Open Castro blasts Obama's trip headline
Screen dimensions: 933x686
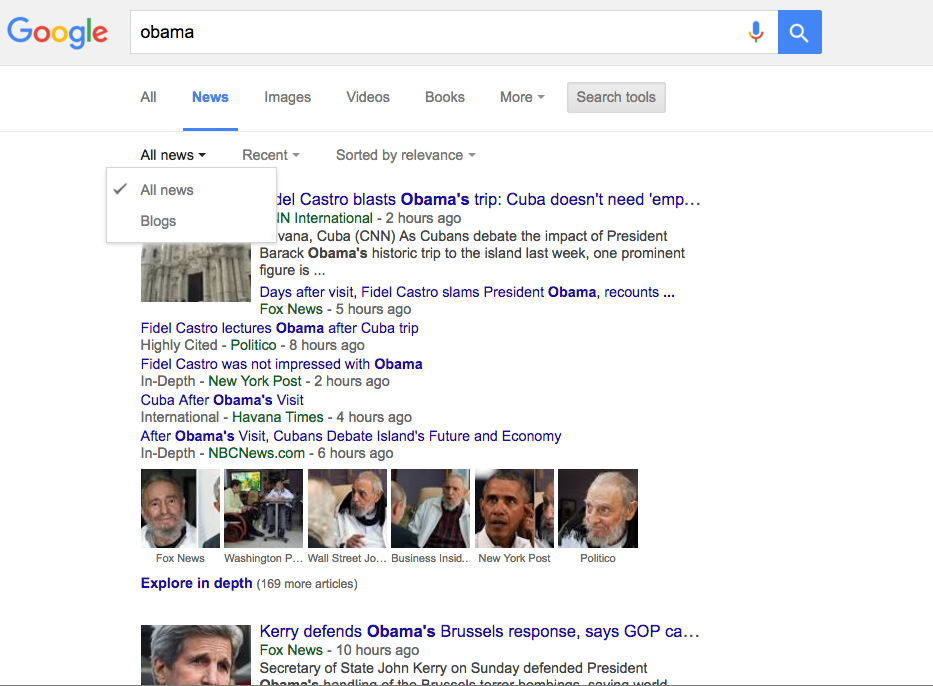click(488, 199)
